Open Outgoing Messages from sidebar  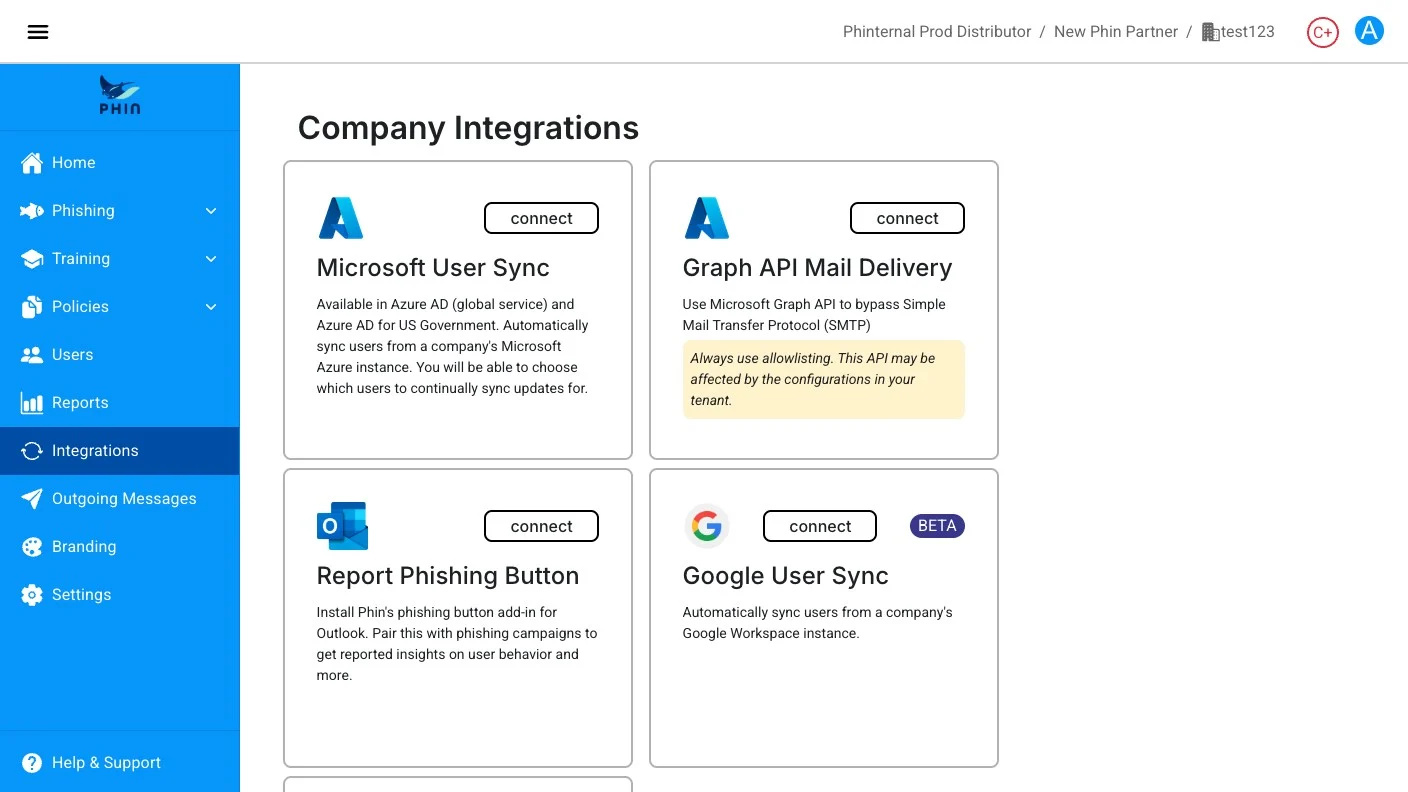pyautogui.click(x=120, y=498)
